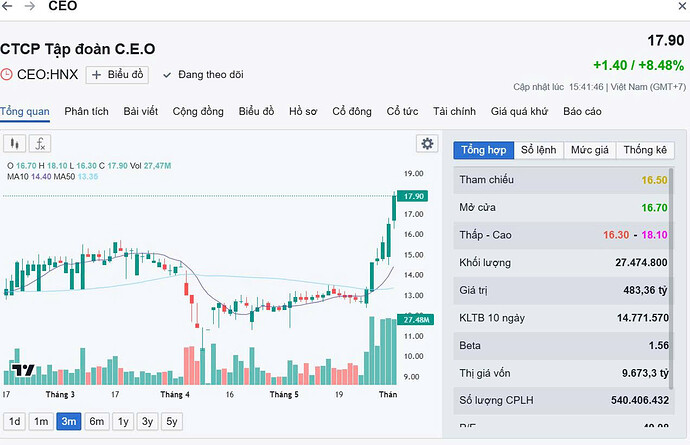Click the 17.90 current price label on axis

point(412,196)
